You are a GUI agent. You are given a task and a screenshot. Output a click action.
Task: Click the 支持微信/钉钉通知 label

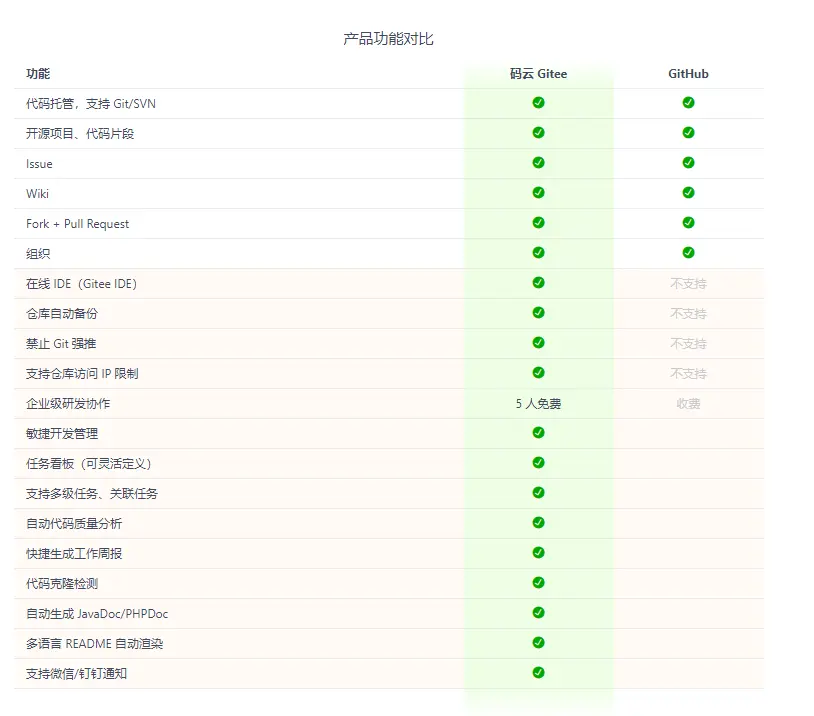pyautogui.click(x=76, y=674)
